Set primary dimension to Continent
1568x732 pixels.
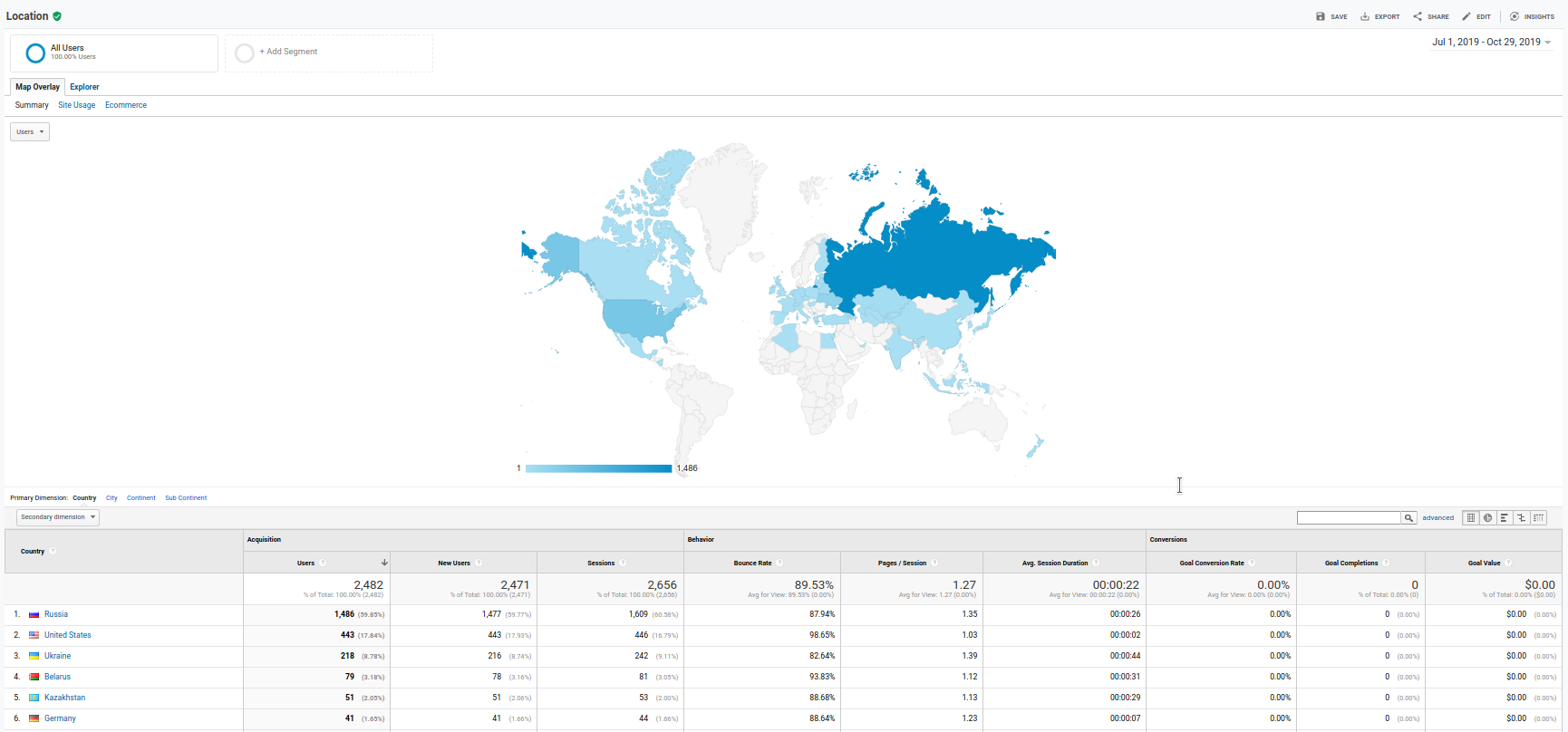point(141,498)
